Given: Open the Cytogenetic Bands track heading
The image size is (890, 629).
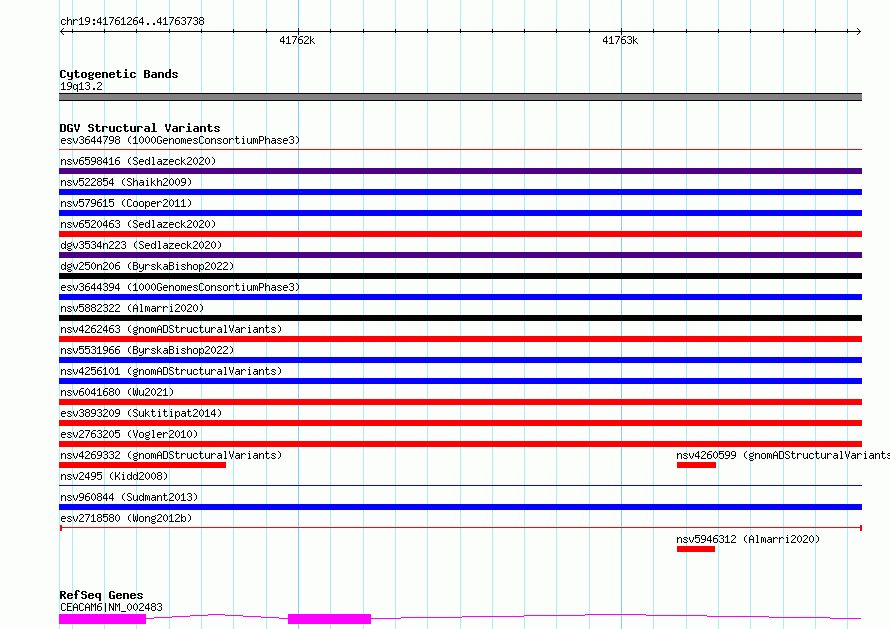Looking at the screenshot, I should pos(119,74).
